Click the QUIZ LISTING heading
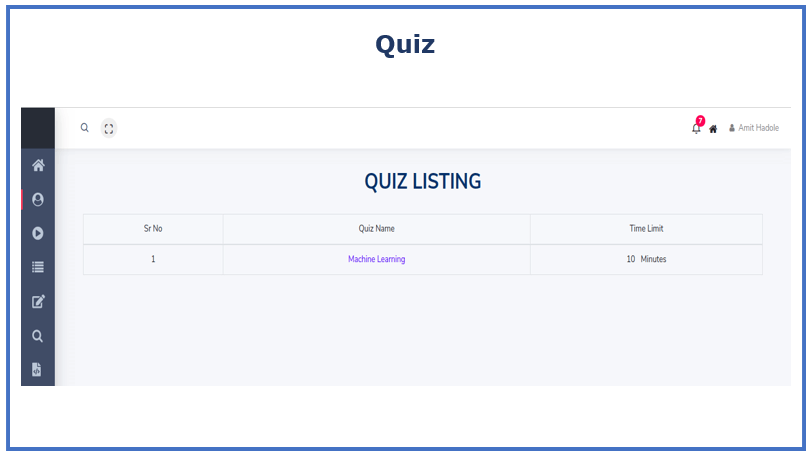 pyautogui.click(x=423, y=182)
